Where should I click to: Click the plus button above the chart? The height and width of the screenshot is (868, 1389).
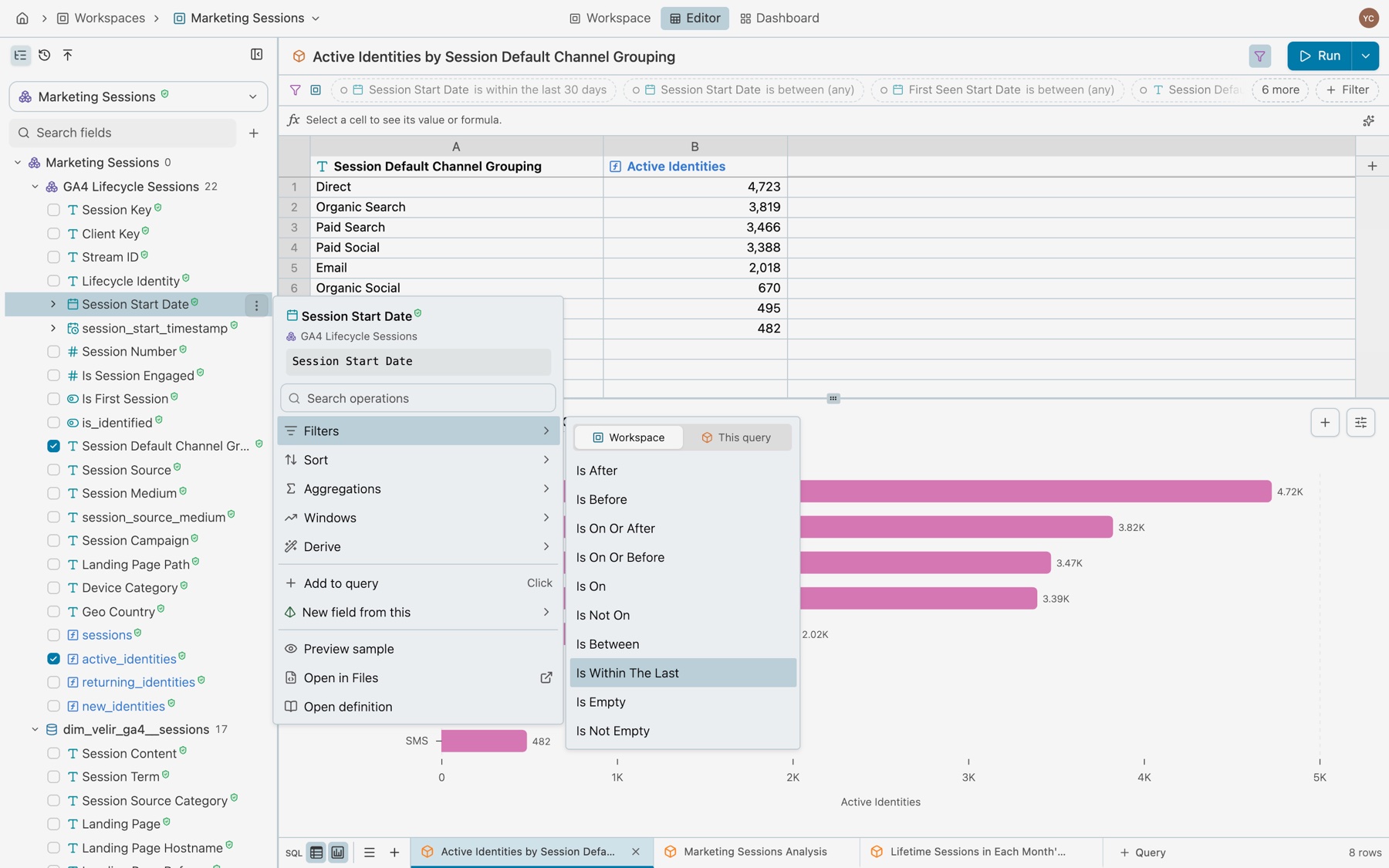pos(1325,422)
